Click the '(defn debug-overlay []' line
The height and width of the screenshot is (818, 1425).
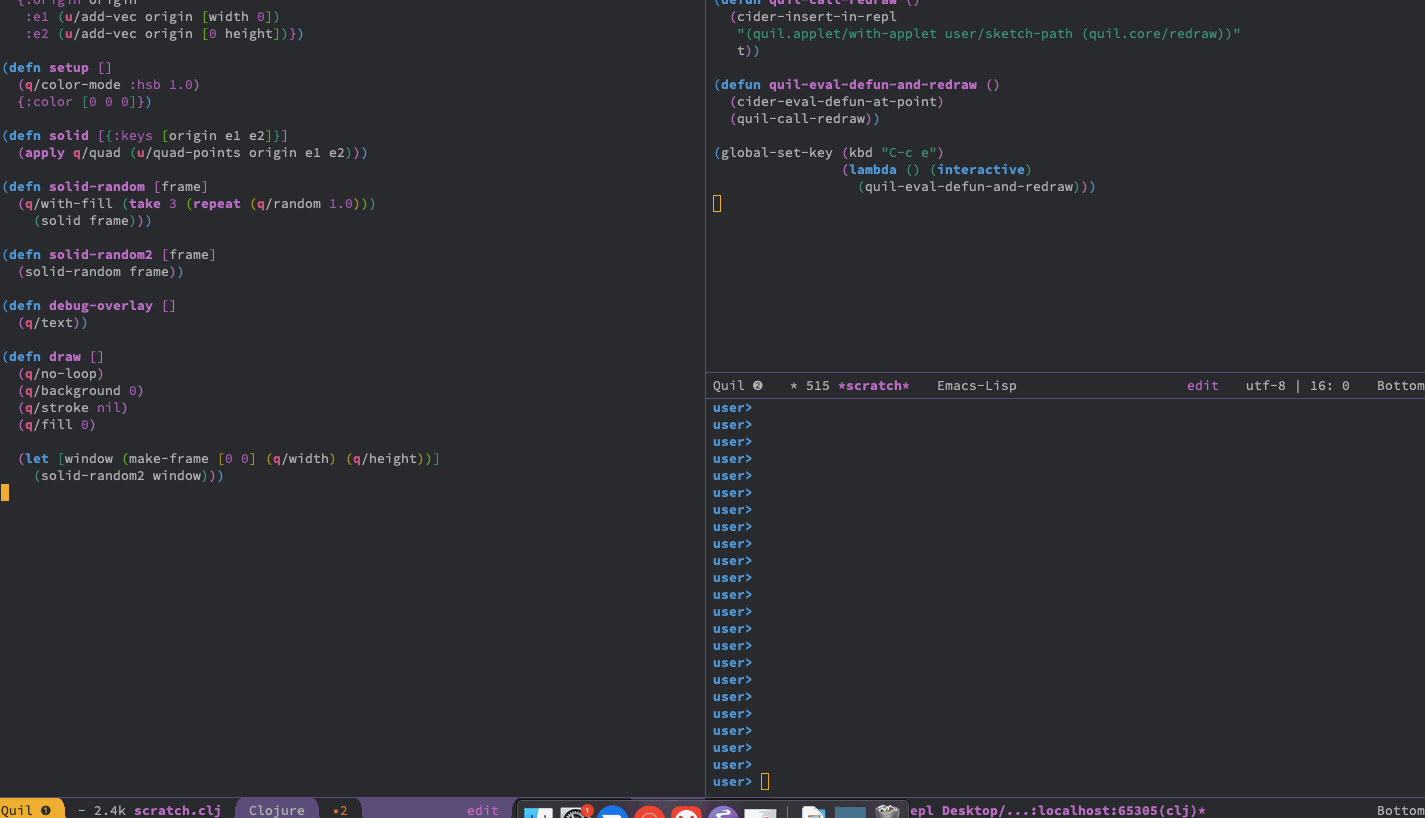pyautogui.click(x=88, y=305)
